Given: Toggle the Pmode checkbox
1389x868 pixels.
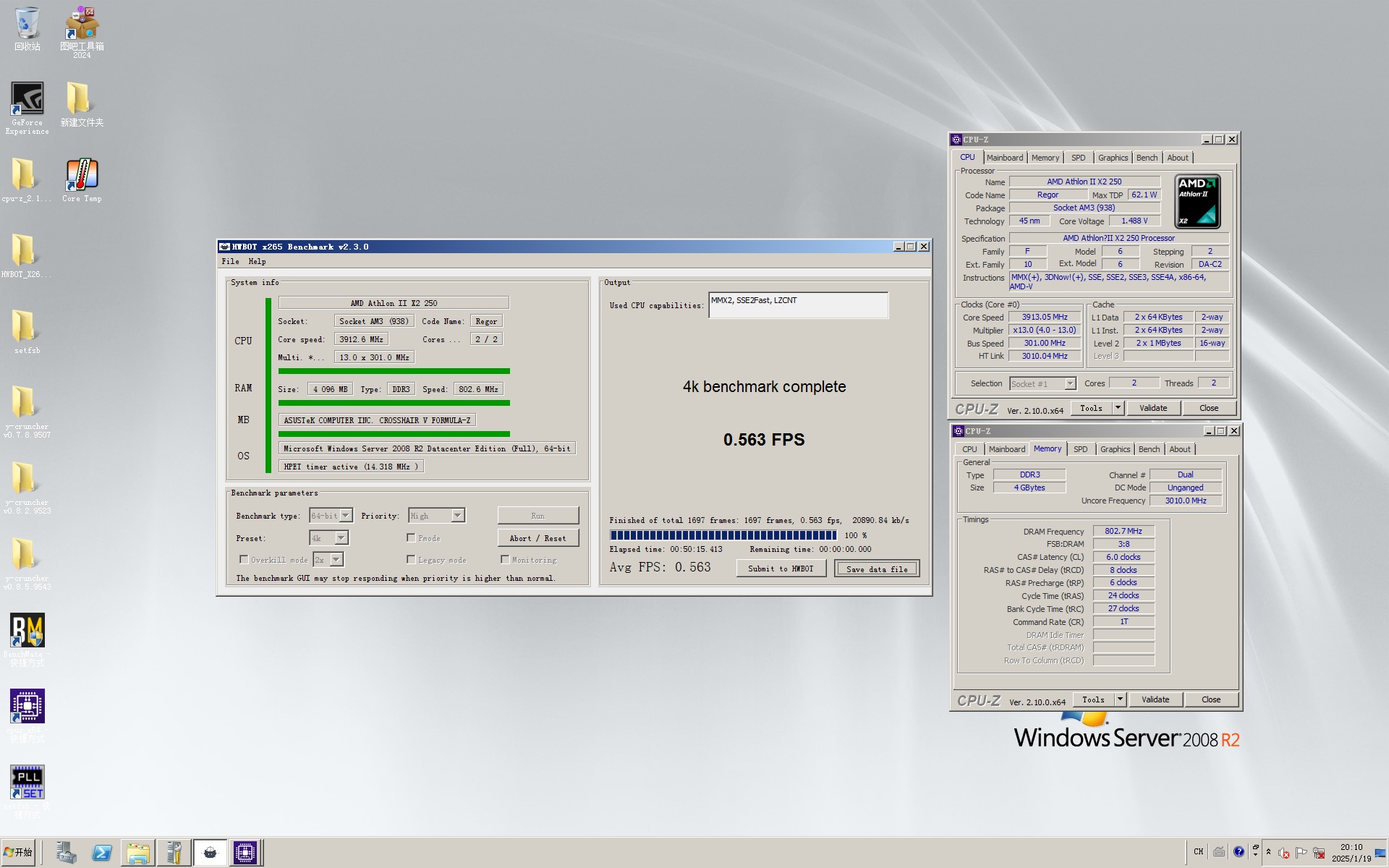Looking at the screenshot, I should point(411,537).
